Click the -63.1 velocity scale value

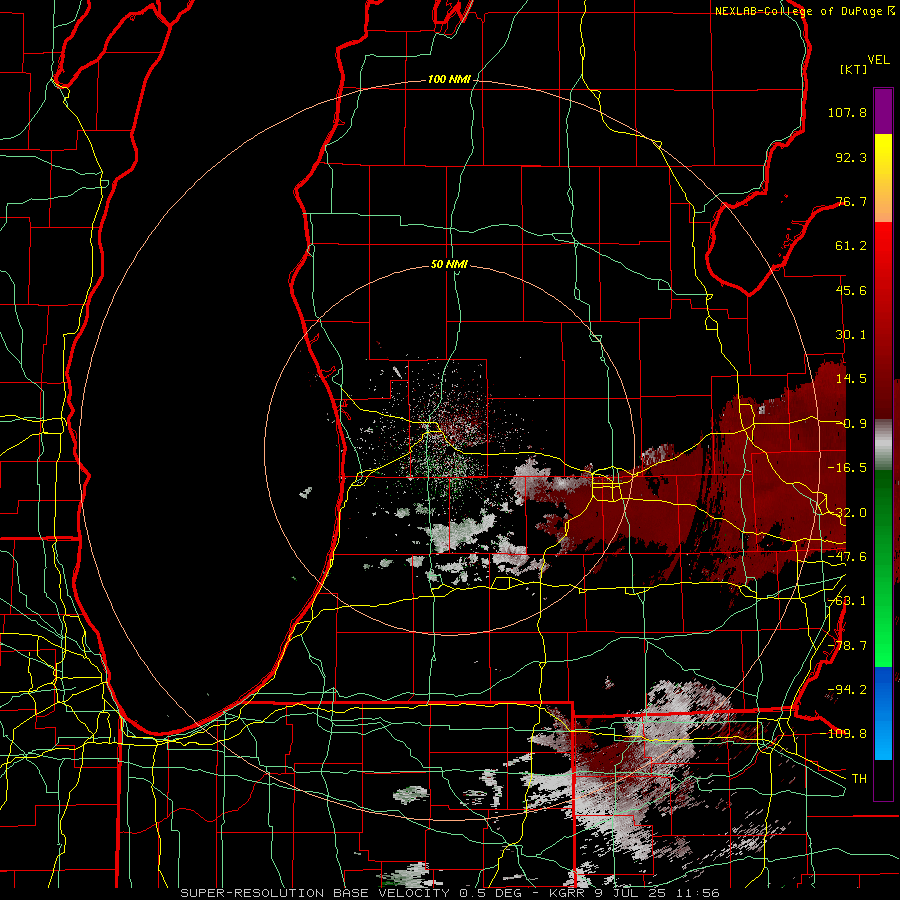847,601
